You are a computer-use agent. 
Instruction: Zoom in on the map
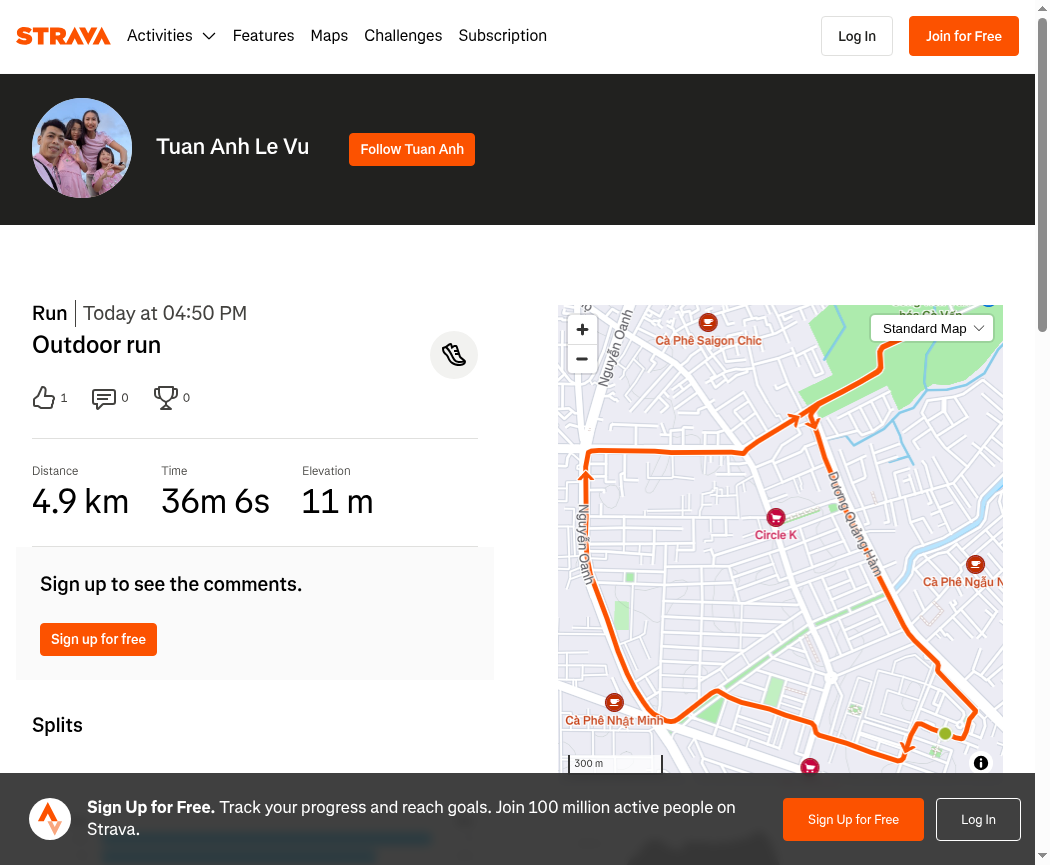582,329
